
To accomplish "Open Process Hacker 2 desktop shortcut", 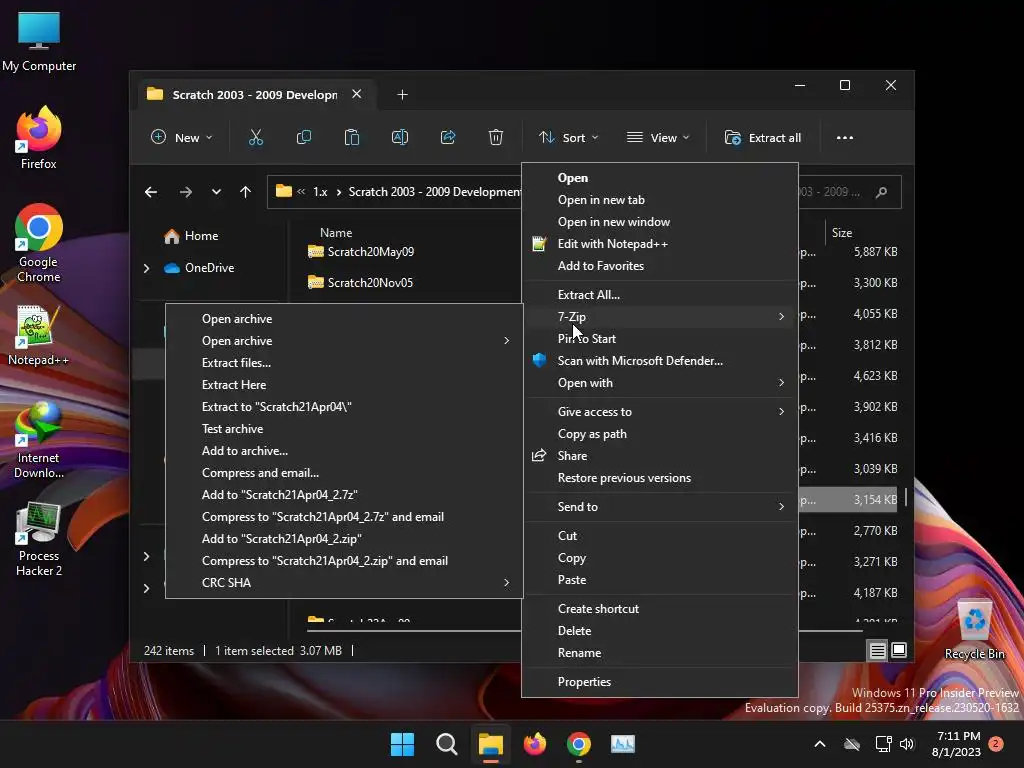I will tap(39, 539).
